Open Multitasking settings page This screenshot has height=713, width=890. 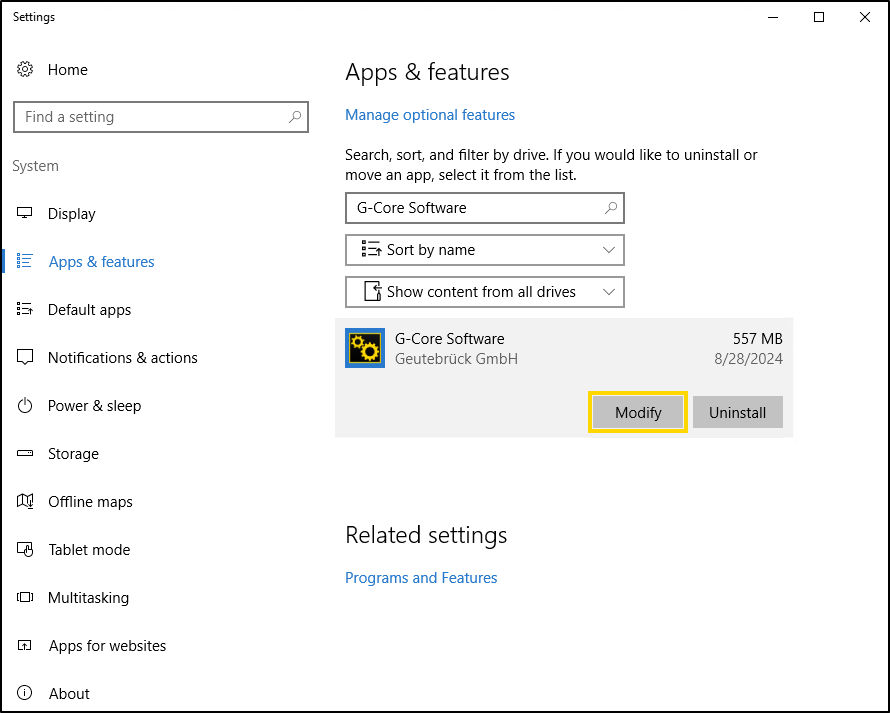click(88, 598)
